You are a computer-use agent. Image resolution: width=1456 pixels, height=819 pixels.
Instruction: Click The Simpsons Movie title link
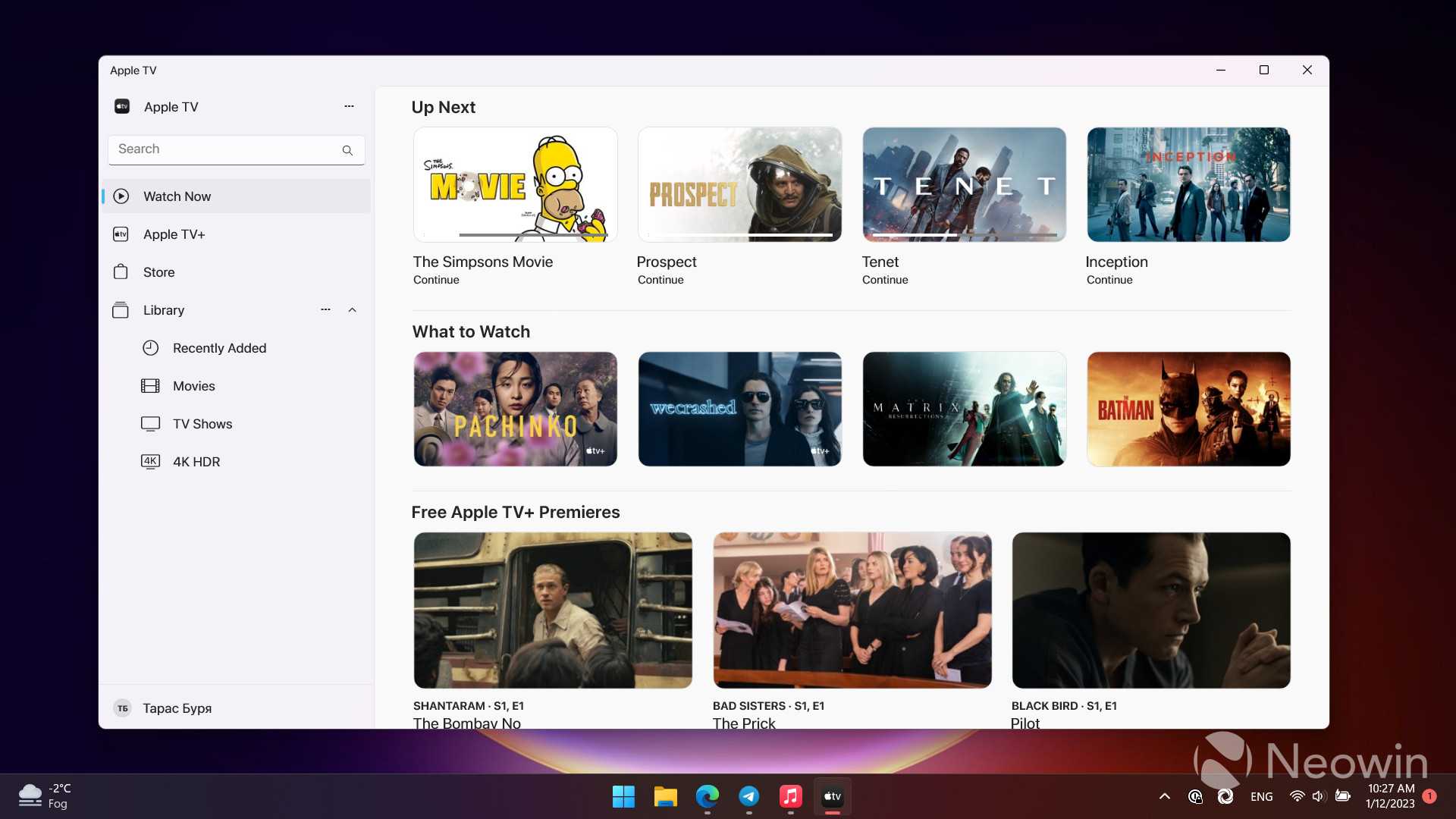click(483, 262)
